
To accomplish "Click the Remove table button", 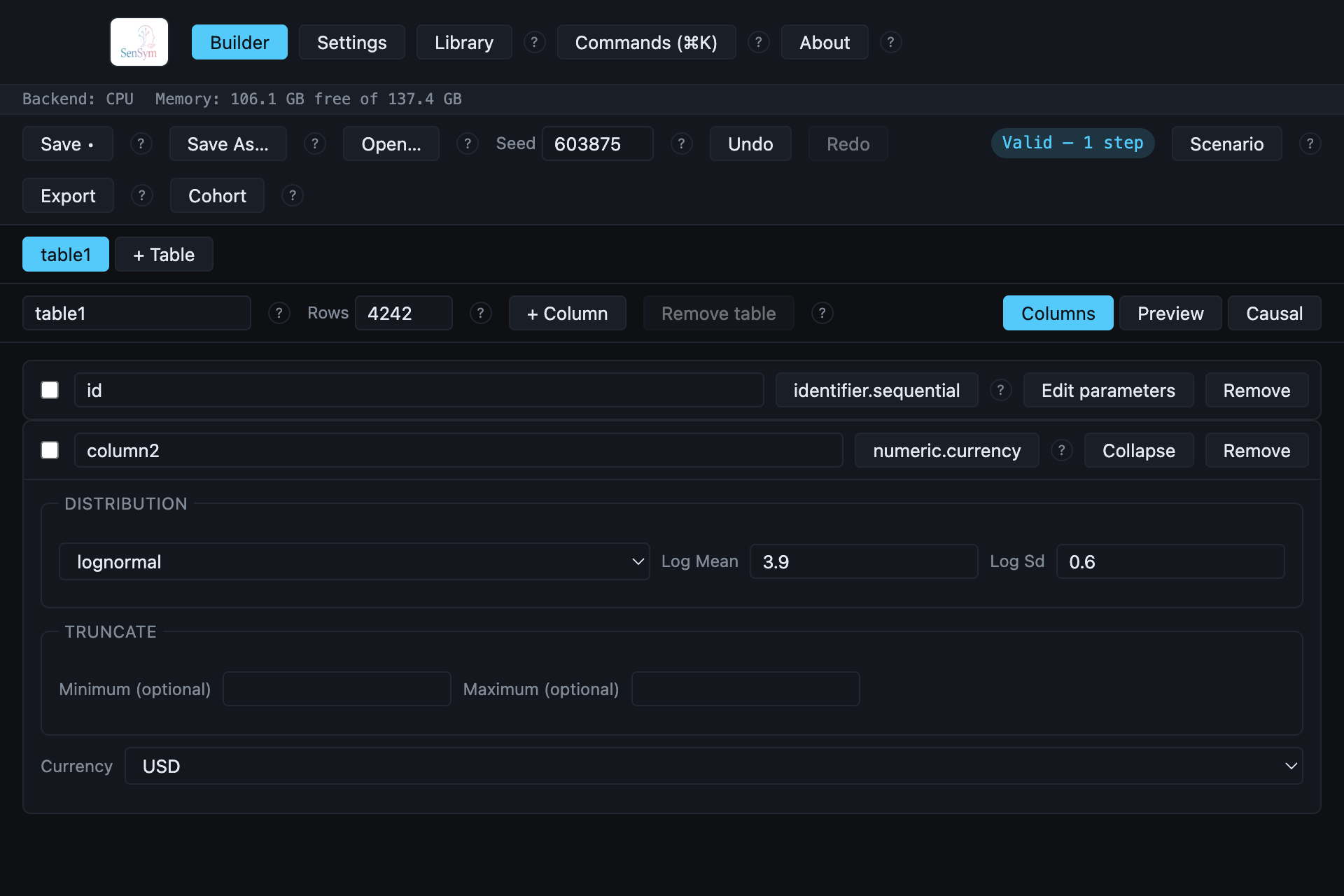I will click(x=719, y=313).
